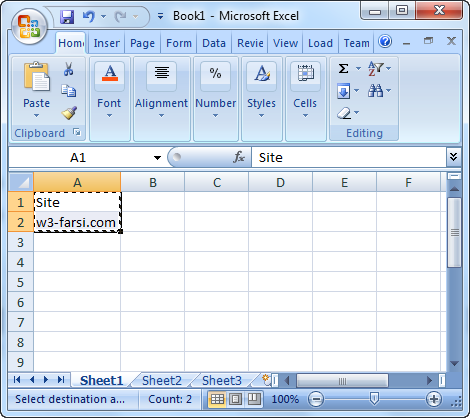Open the Home ribbon tab
Image resolution: width=470 pixels, height=418 pixels.
pos(71,43)
